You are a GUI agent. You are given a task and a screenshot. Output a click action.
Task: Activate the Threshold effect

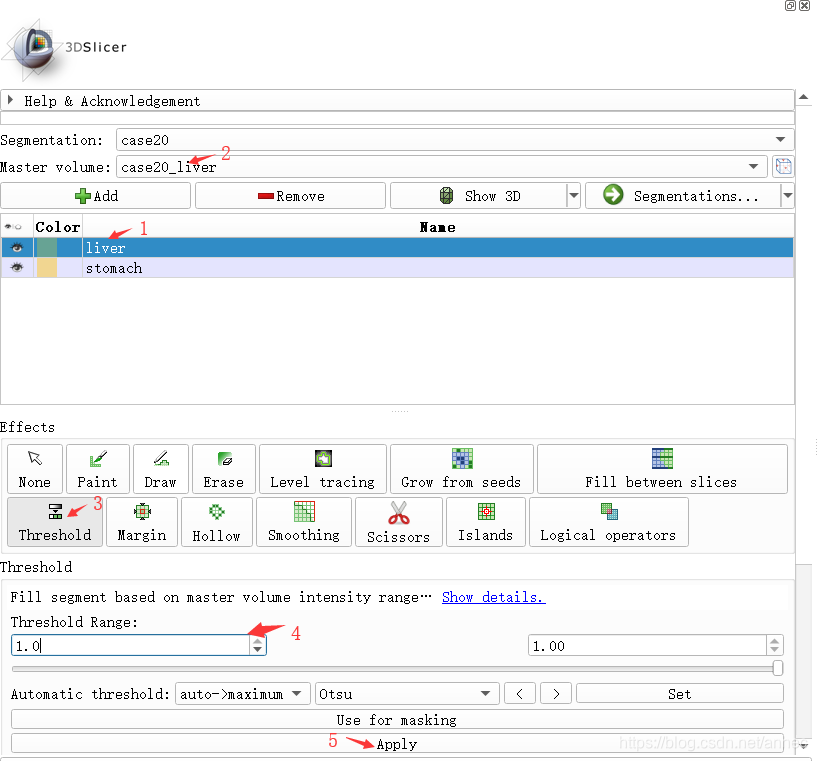coord(55,522)
